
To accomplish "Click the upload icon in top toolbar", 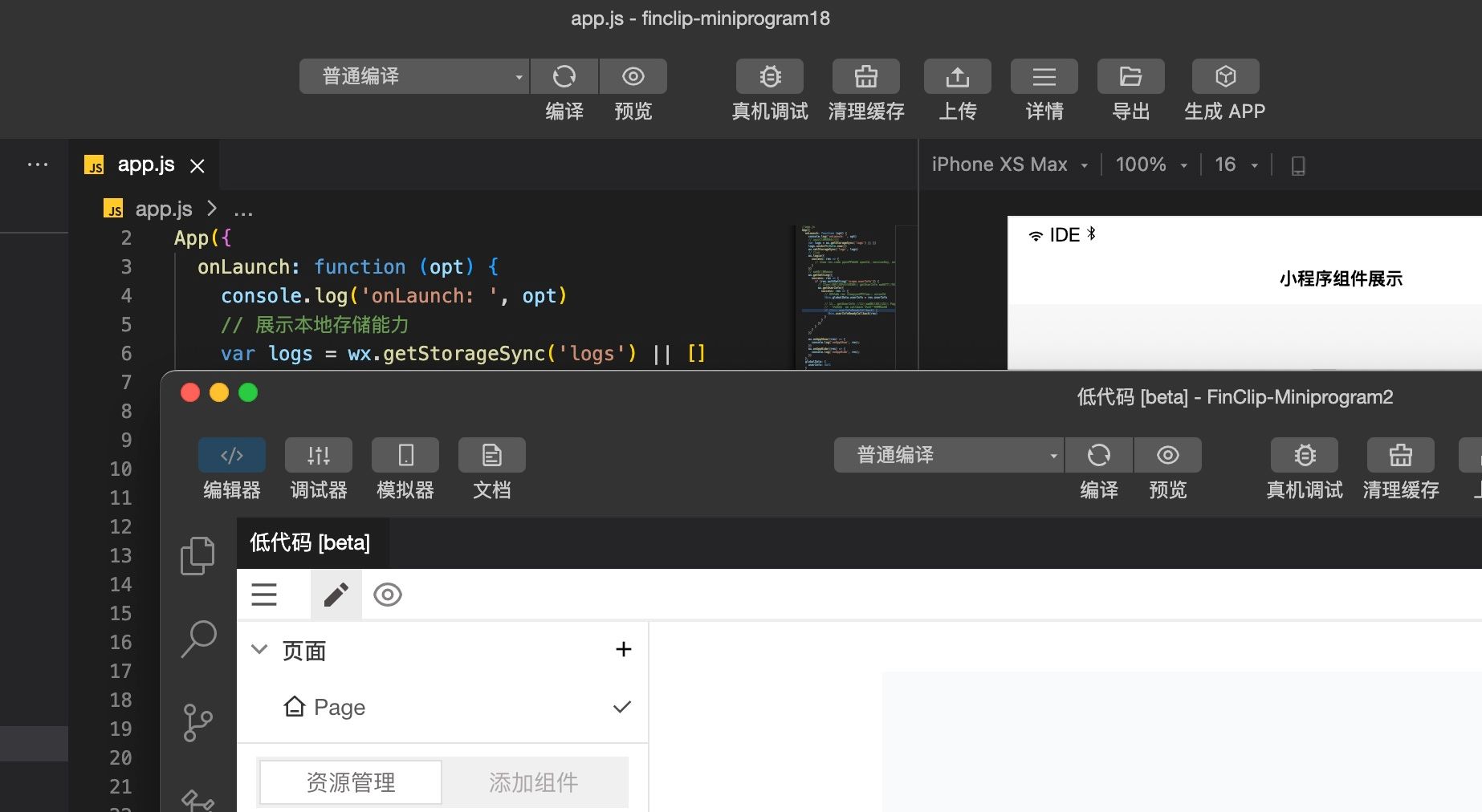I will [957, 76].
